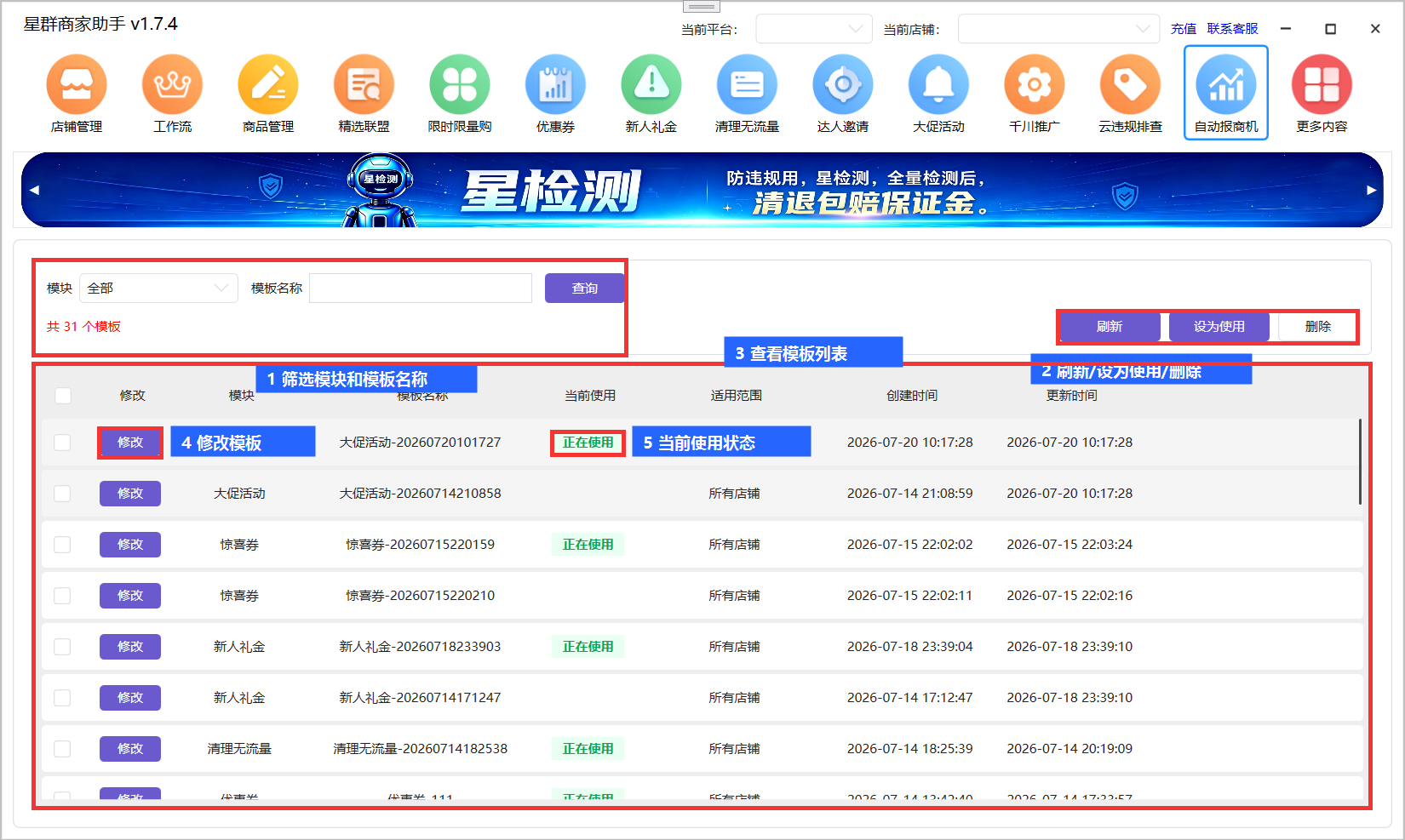Open the 店铺管理 store management icon
Screen dimensions: 1405x840
point(77,94)
